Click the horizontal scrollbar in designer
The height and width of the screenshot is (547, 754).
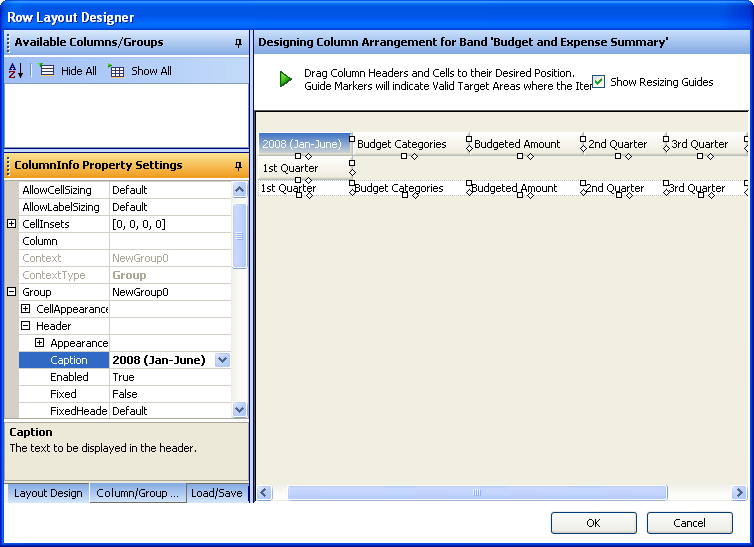click(477, 493)
